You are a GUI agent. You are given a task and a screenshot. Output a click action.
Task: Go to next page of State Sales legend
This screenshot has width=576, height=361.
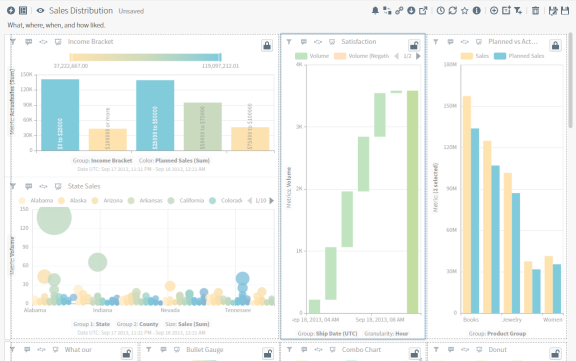[271, 201]
